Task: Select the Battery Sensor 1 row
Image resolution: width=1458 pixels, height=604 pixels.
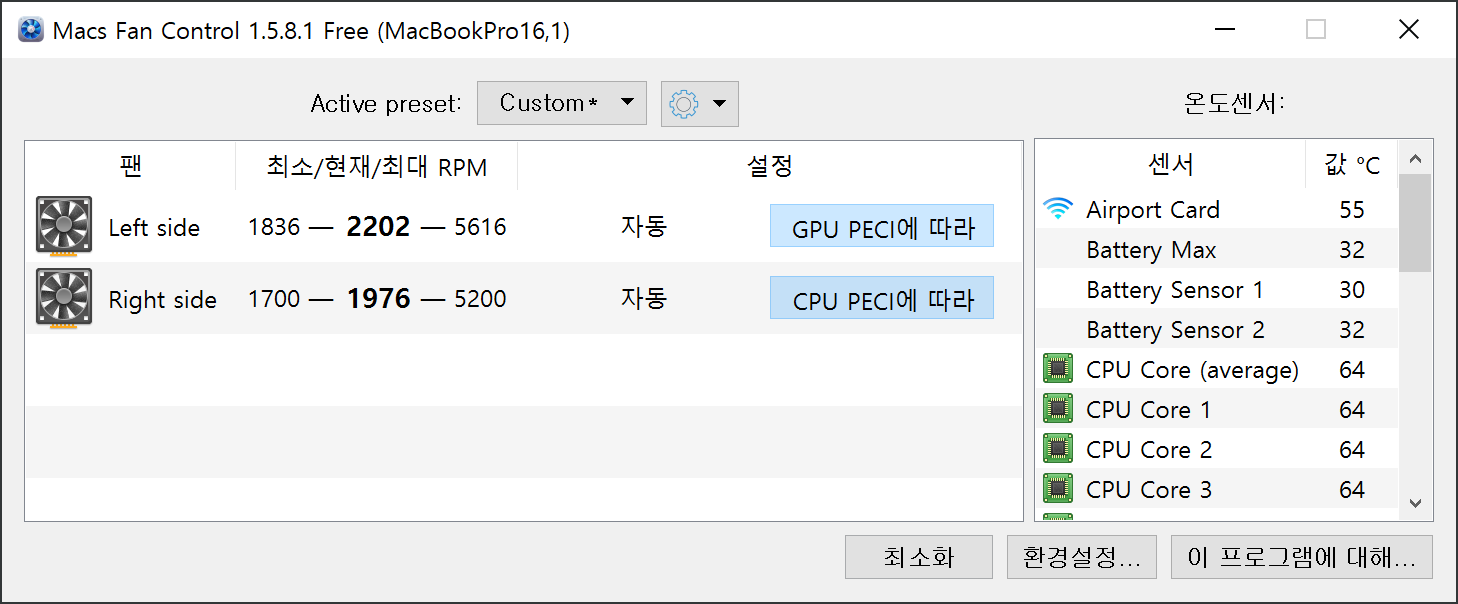Action: [x=1217, y=289]
